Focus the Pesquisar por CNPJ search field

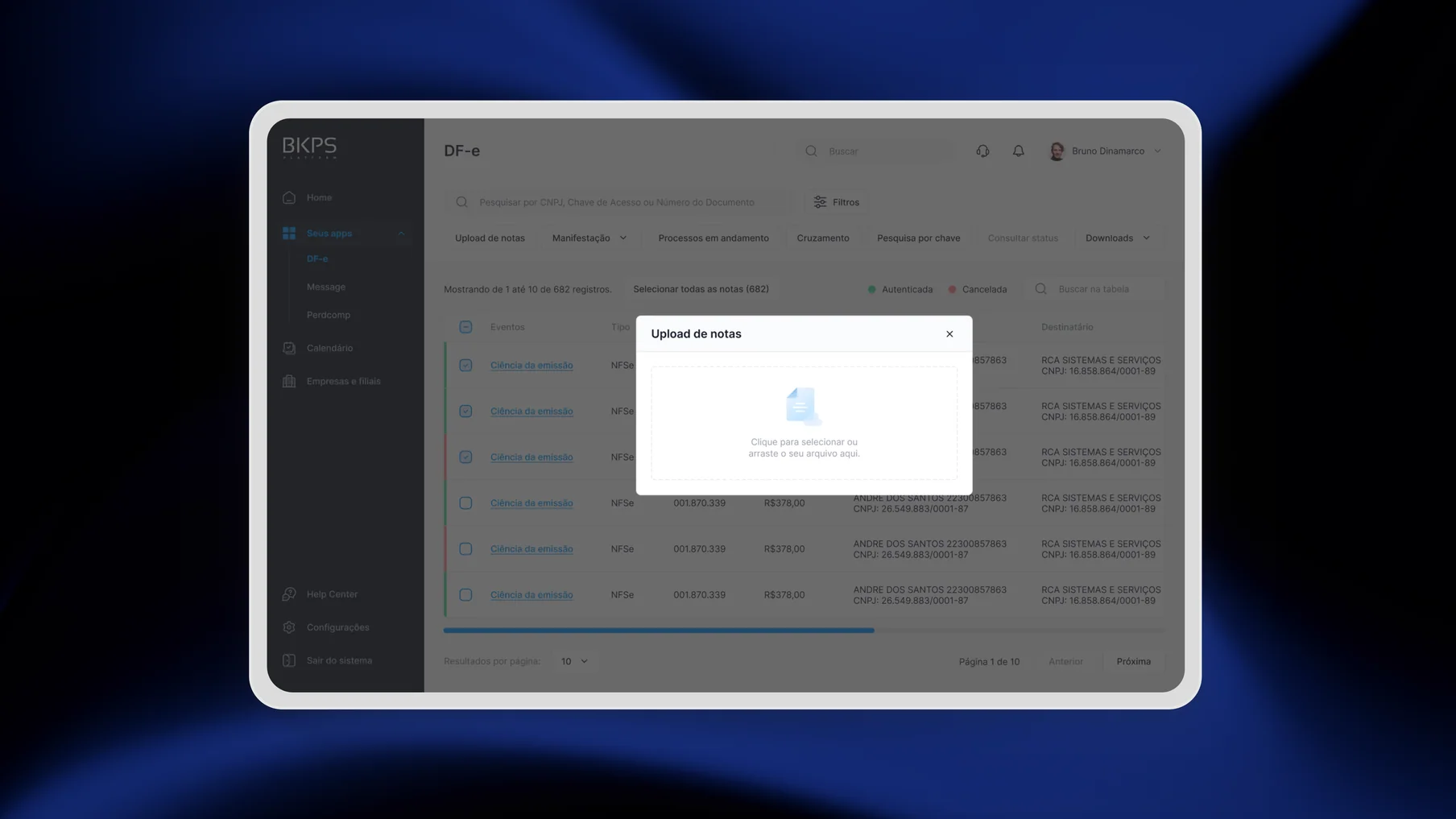pyautogui.click(x=618, y=202)
